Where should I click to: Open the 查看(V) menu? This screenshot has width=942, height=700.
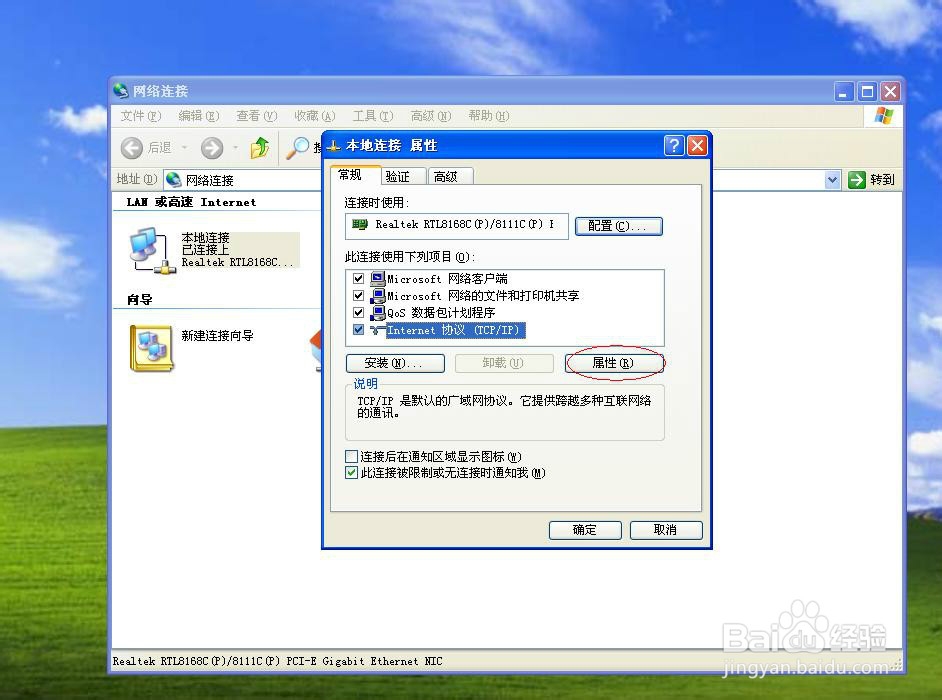point(257,116)
